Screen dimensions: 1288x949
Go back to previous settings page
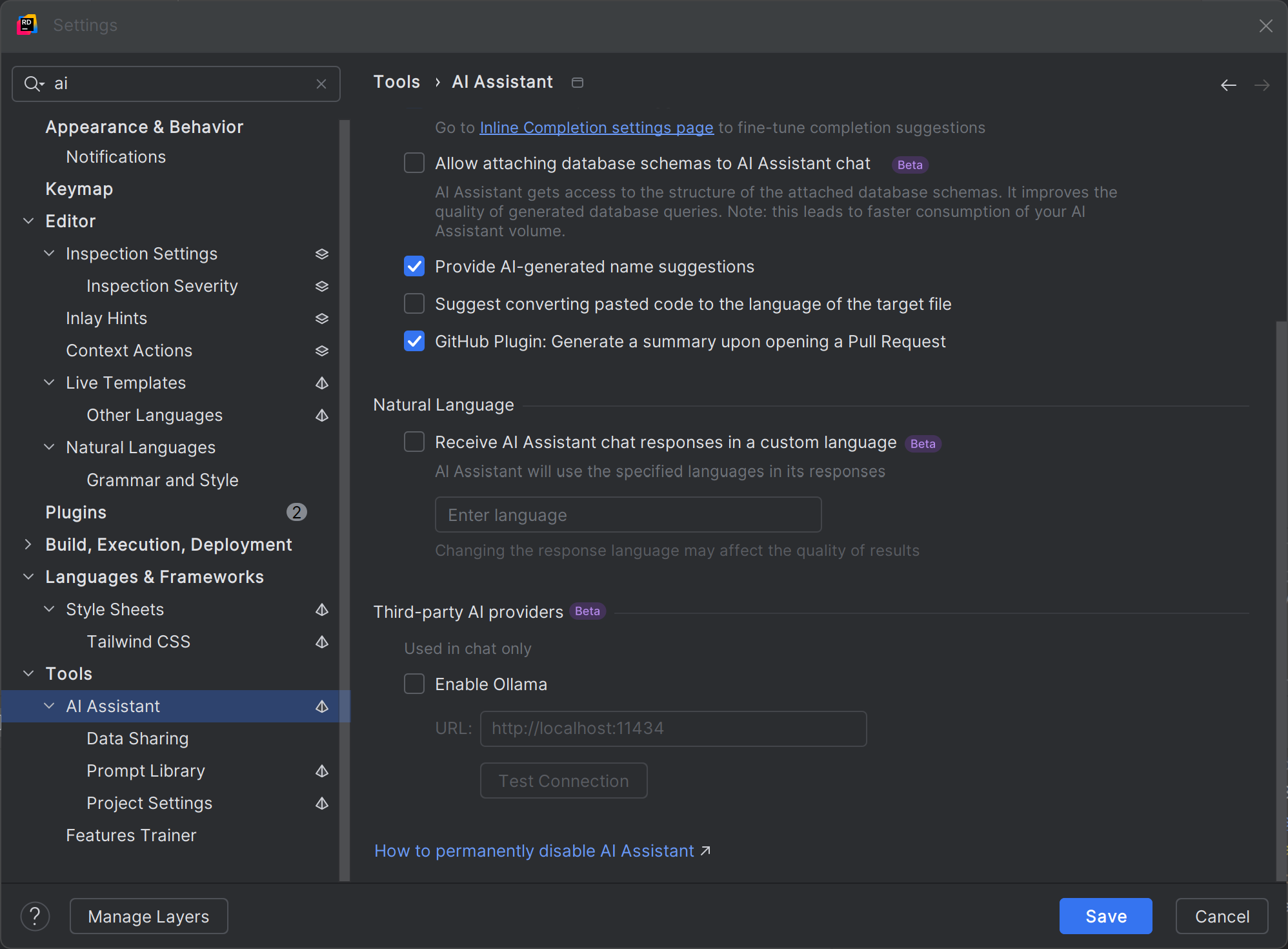click(1229, 85)
